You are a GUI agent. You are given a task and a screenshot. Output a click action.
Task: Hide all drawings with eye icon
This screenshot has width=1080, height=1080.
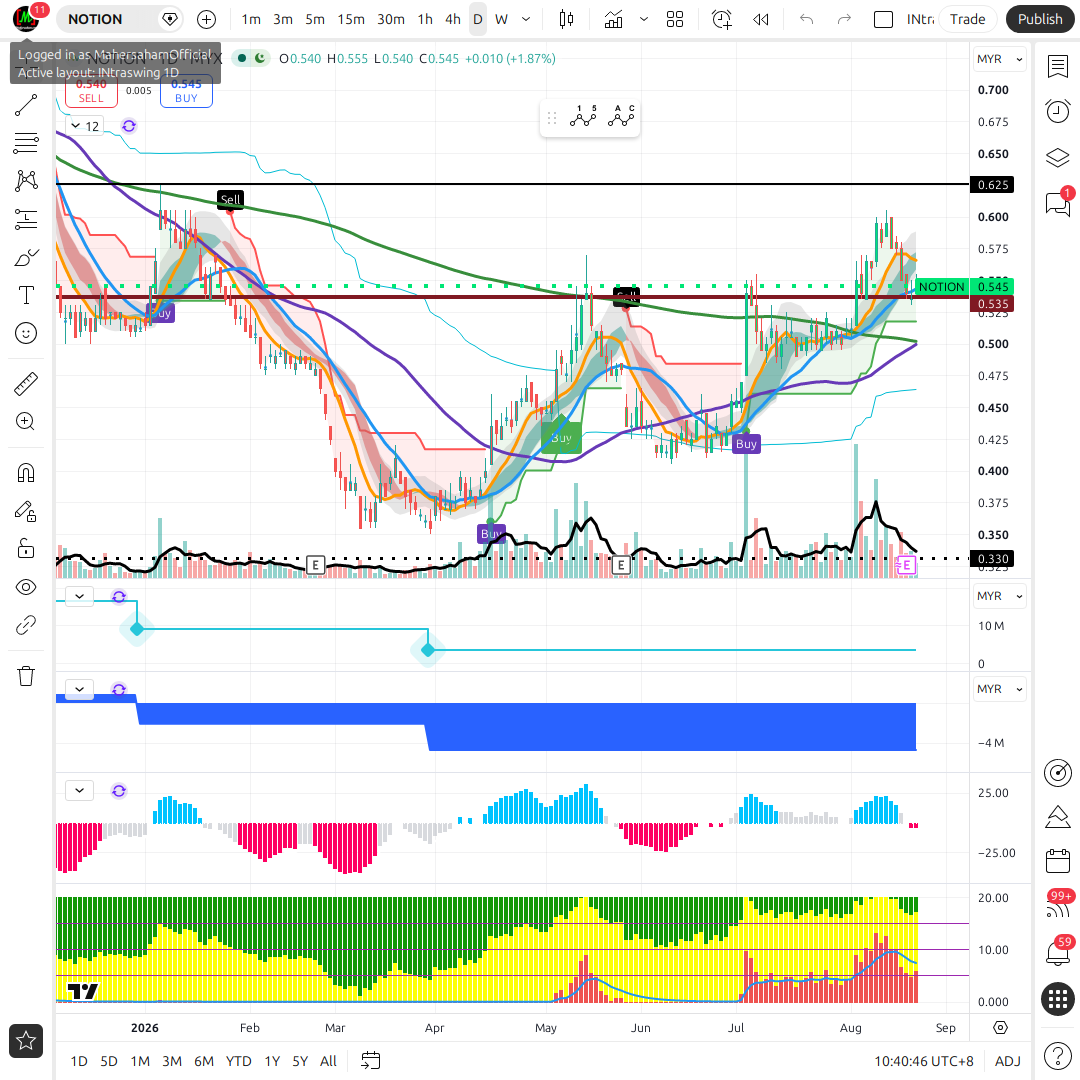pyautogui.click(x=25, y=587)
